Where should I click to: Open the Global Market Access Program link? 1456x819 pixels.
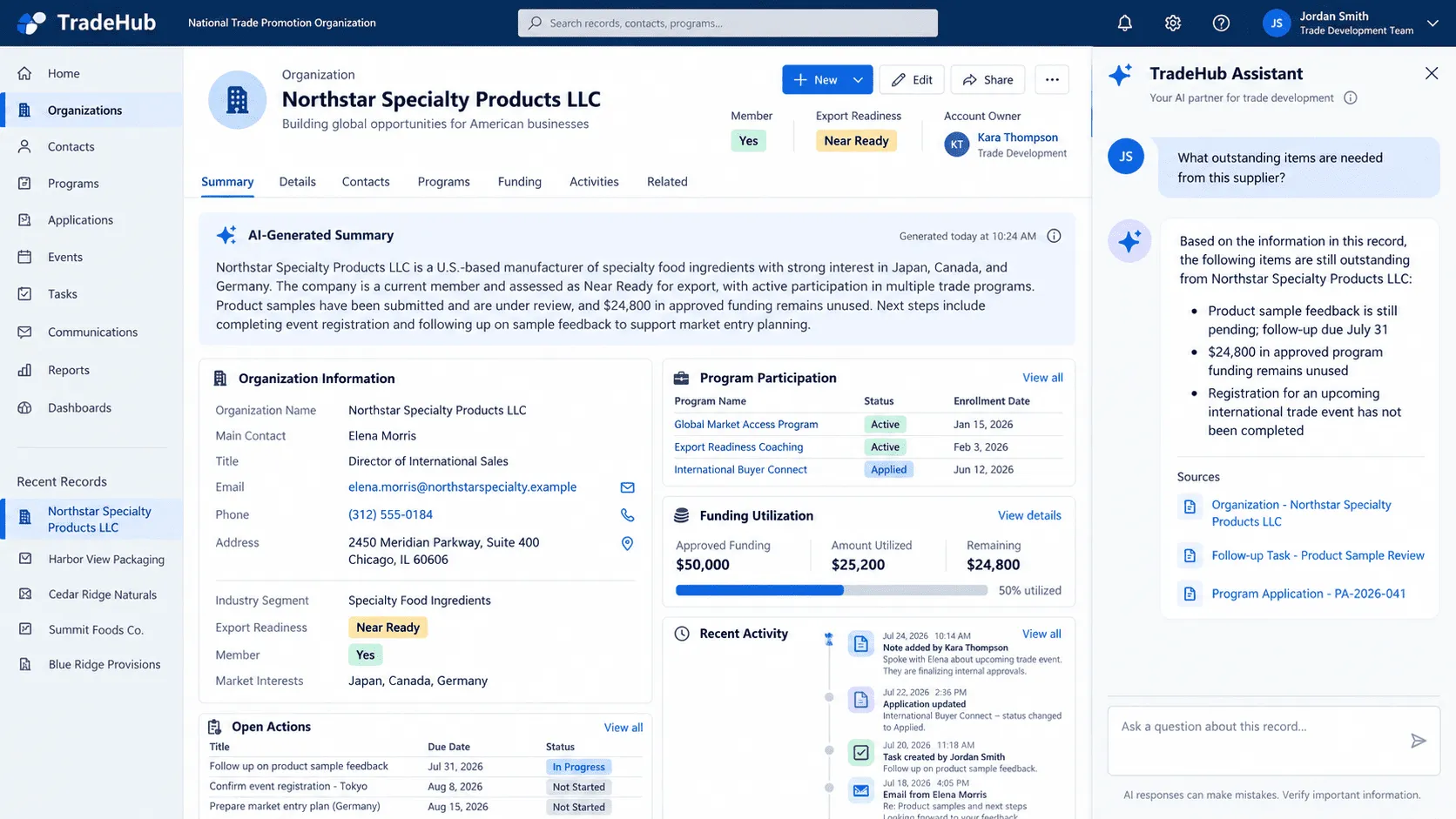[x=746, y=424]
